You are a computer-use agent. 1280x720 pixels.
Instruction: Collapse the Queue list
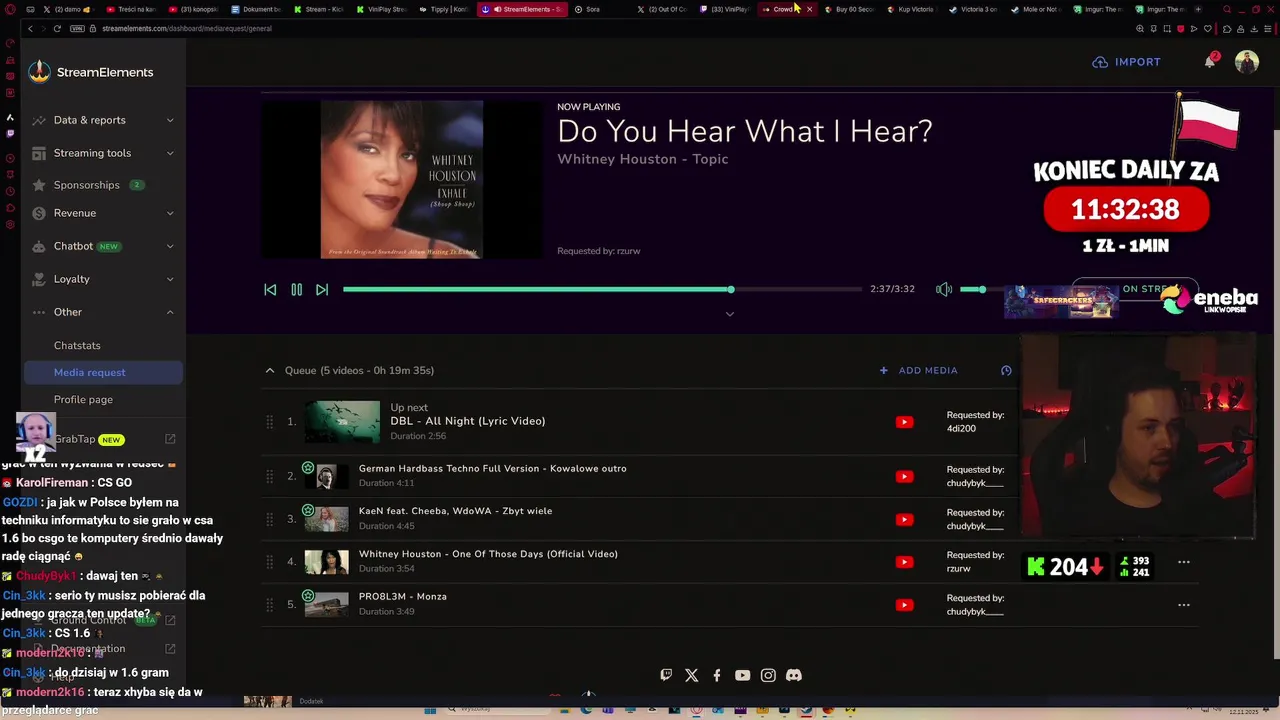click(270, 370)
